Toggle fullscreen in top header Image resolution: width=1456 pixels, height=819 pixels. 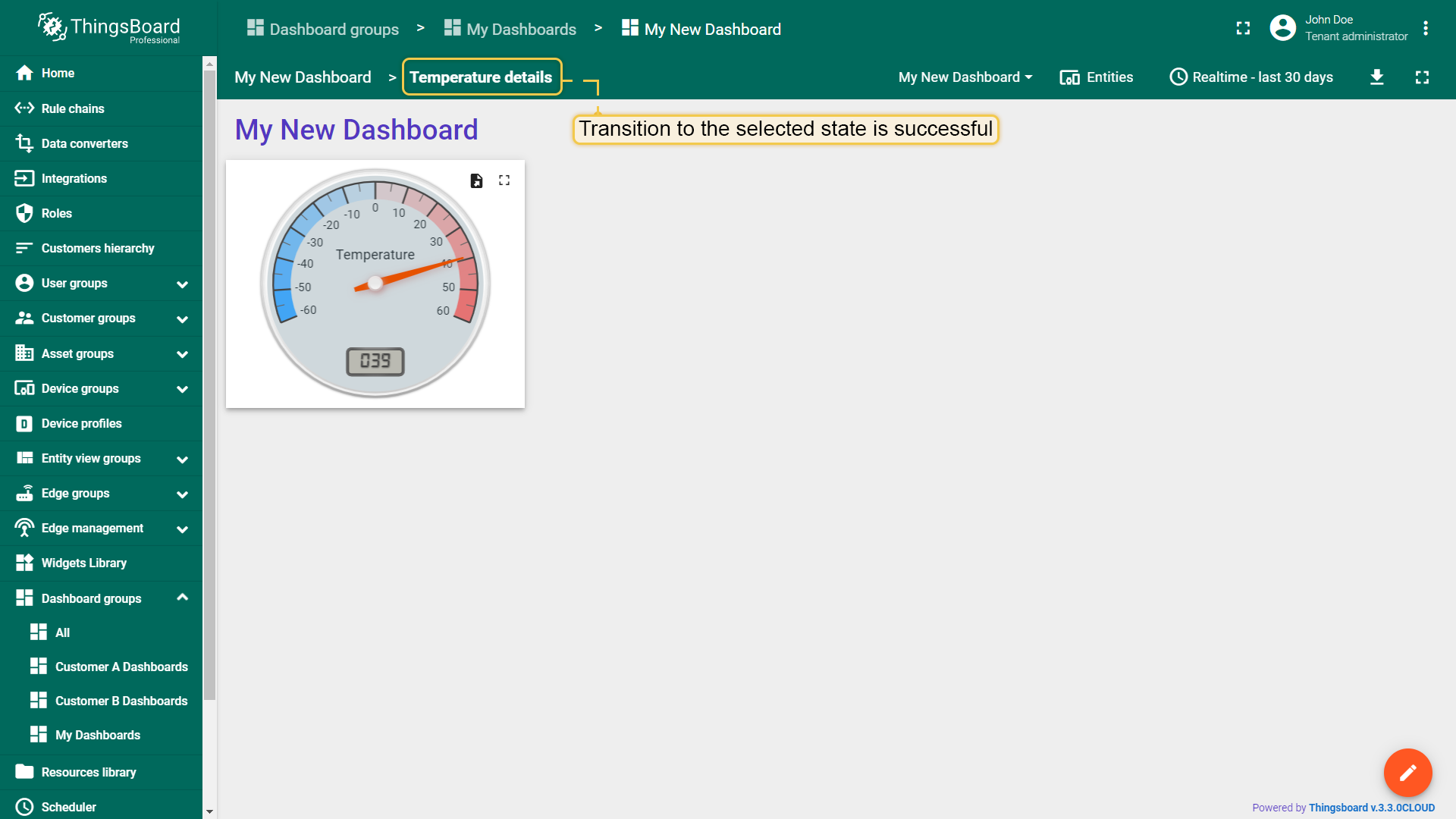[x=1243, y=28]
